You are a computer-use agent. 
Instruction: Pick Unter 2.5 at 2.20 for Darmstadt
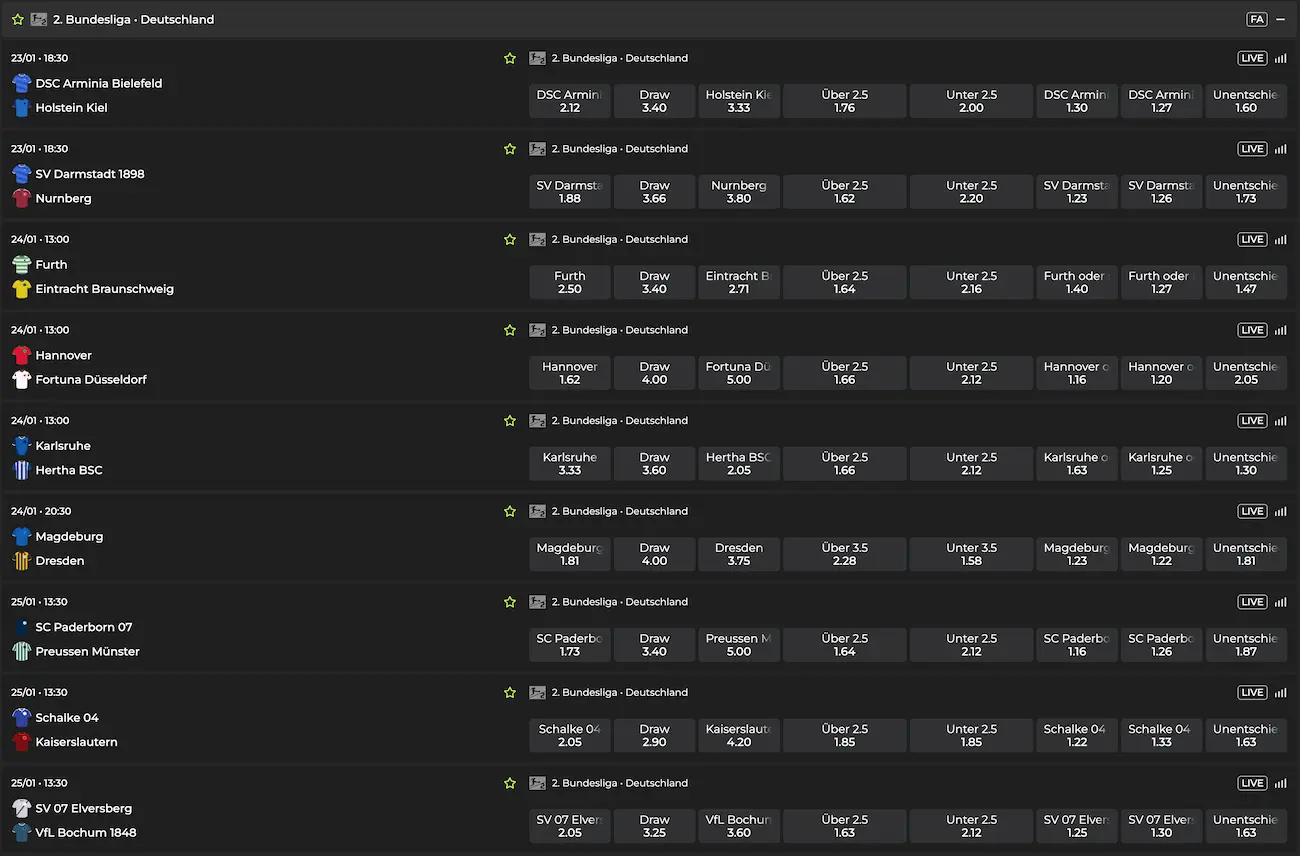coord(971,192)
